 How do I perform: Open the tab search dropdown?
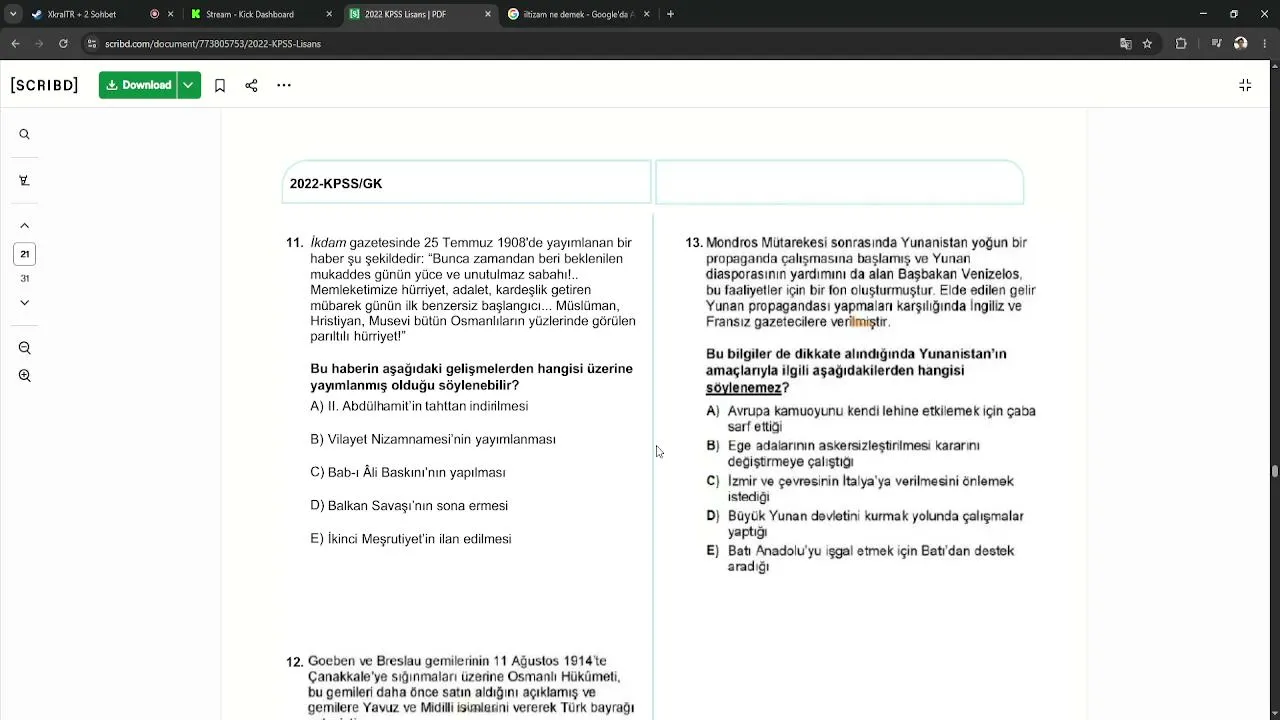click(12, 14)
